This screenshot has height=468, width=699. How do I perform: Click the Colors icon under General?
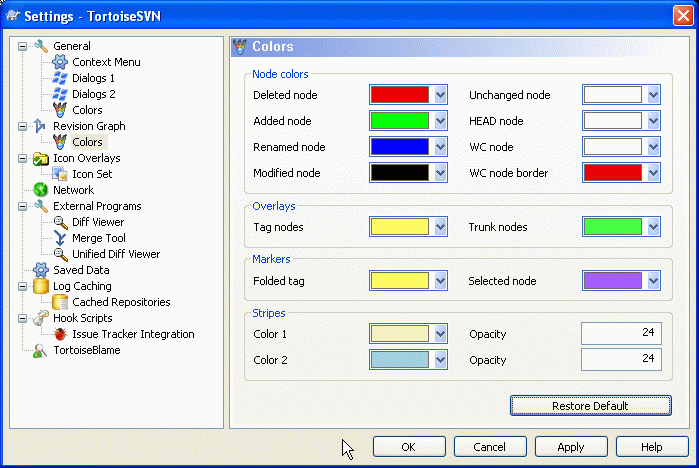(60, 110)
